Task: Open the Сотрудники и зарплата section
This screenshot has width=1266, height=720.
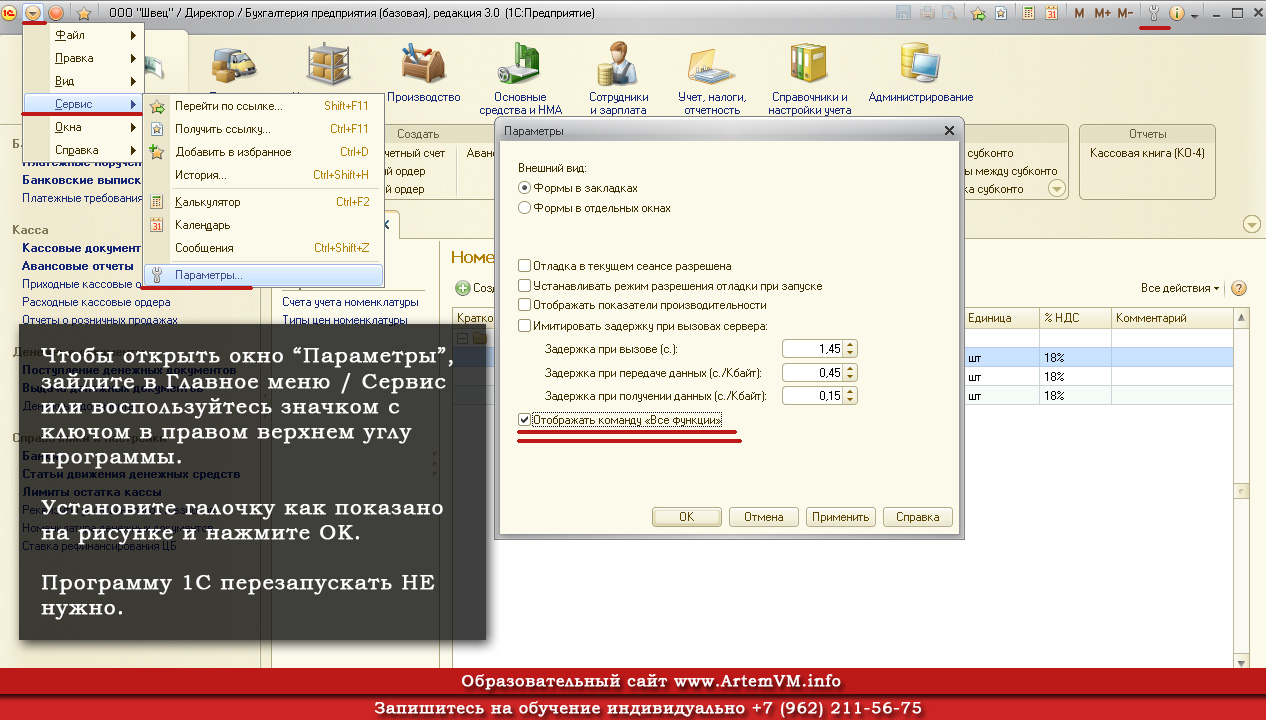Action: 619,79
